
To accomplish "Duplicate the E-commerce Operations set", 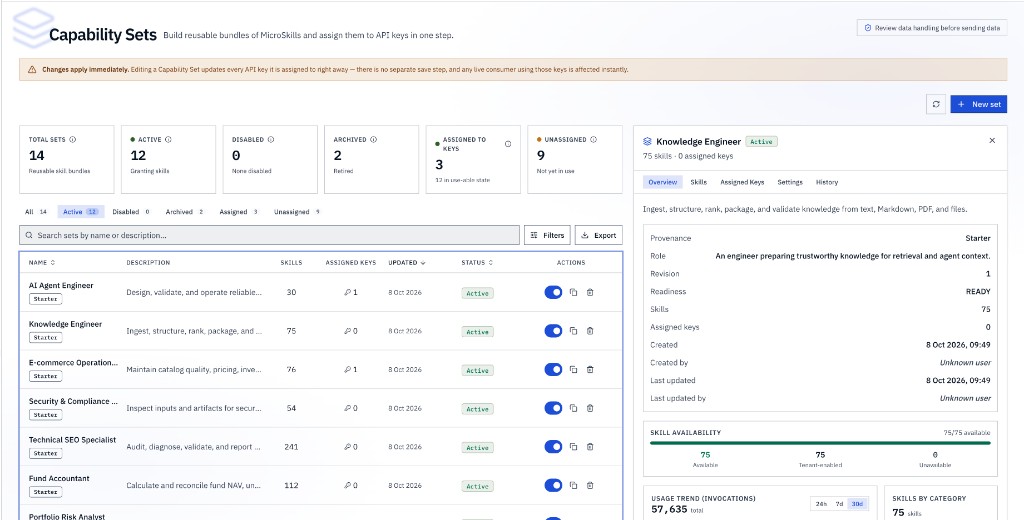I will click(573, 370).
